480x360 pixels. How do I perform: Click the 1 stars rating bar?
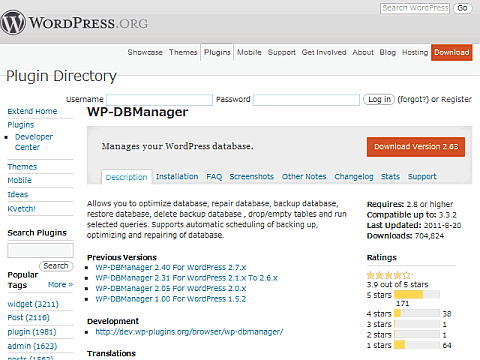(417, 345)
